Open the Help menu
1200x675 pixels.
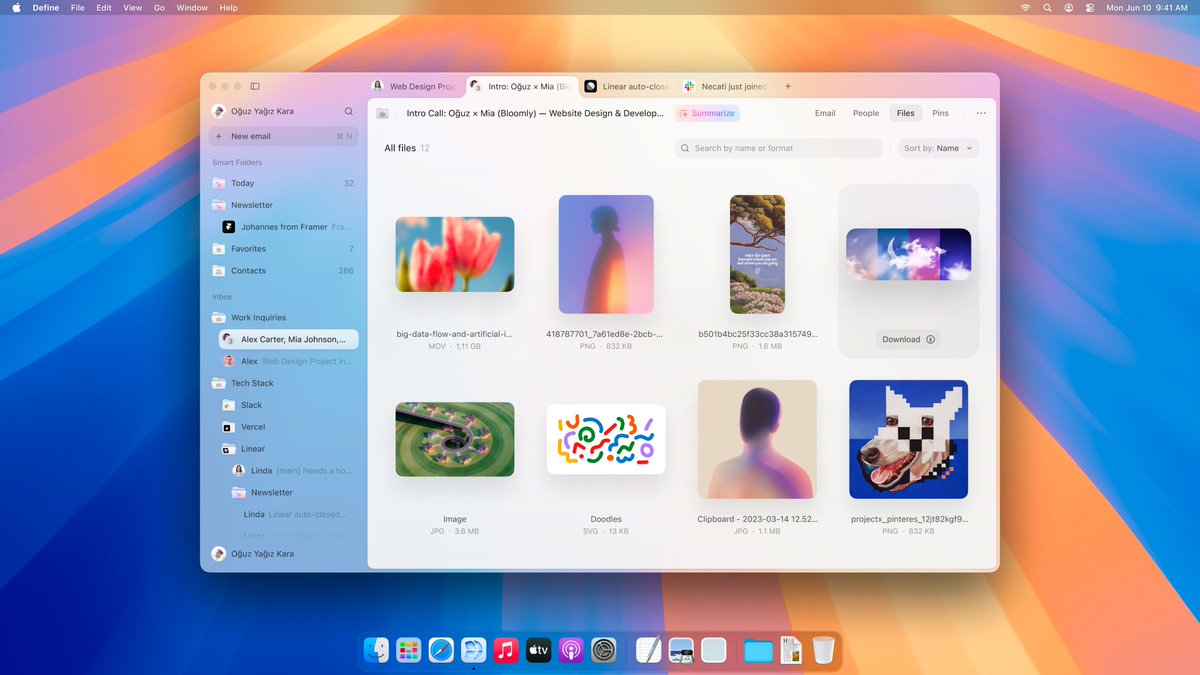[228, 8]
